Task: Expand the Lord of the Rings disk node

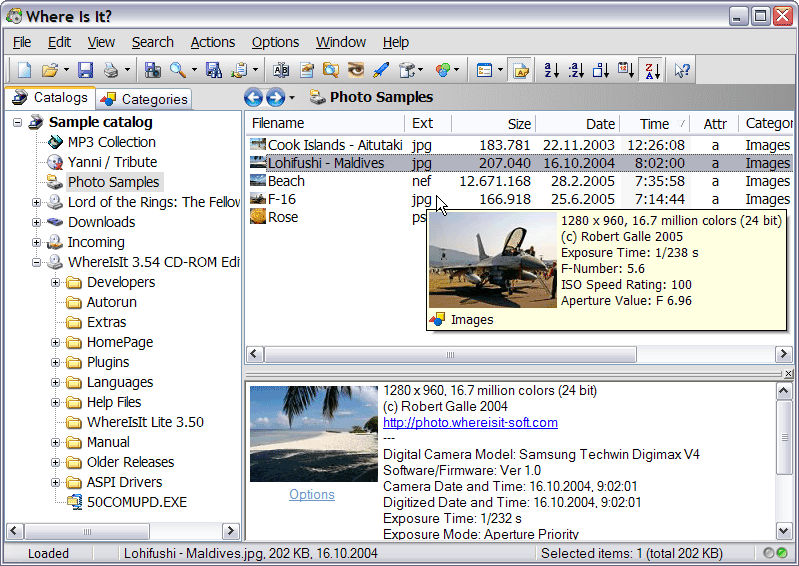Action: pyautogui.click(x=37, y=202)
